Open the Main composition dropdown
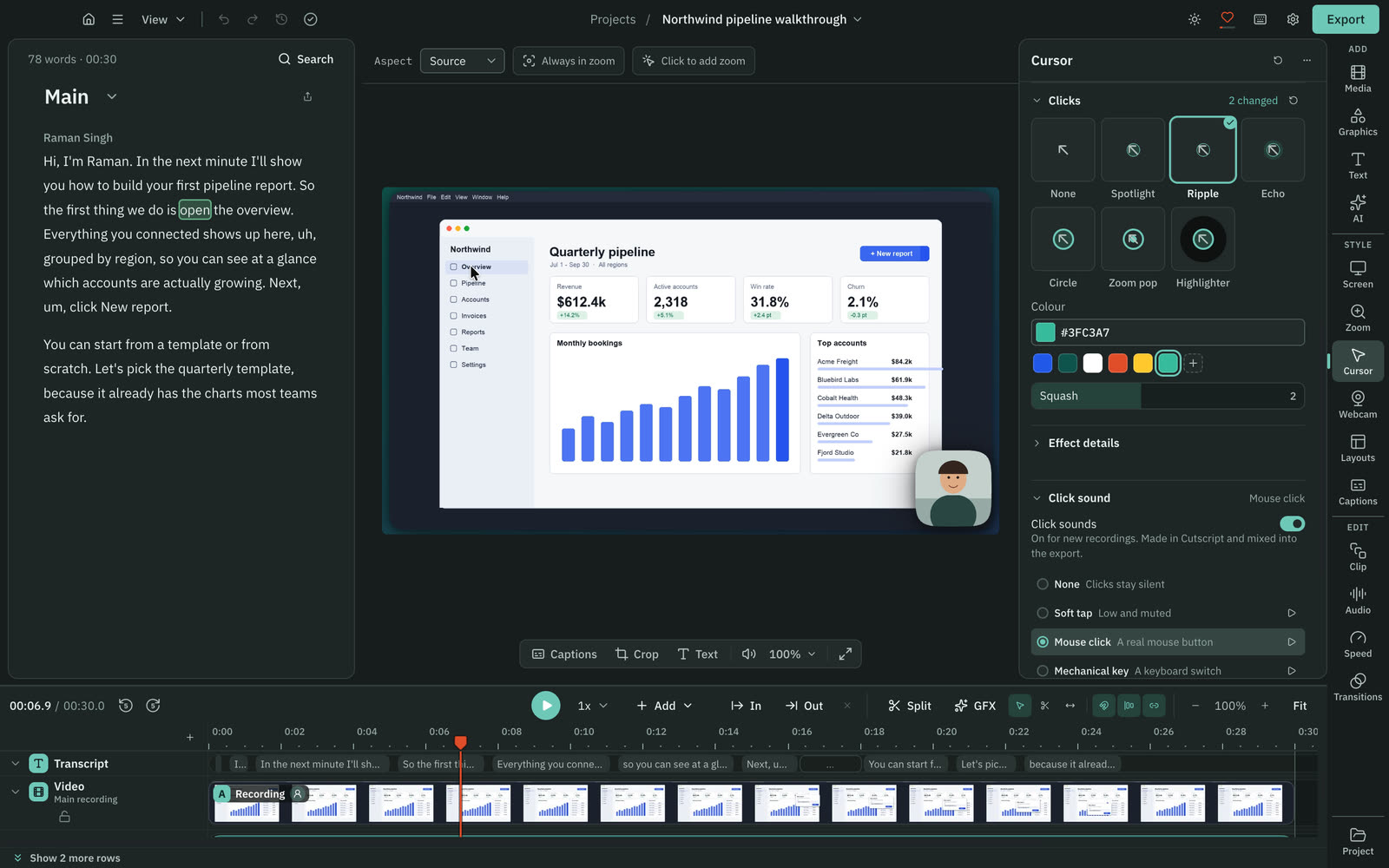The image size is (1389, 868). (112, 96)
